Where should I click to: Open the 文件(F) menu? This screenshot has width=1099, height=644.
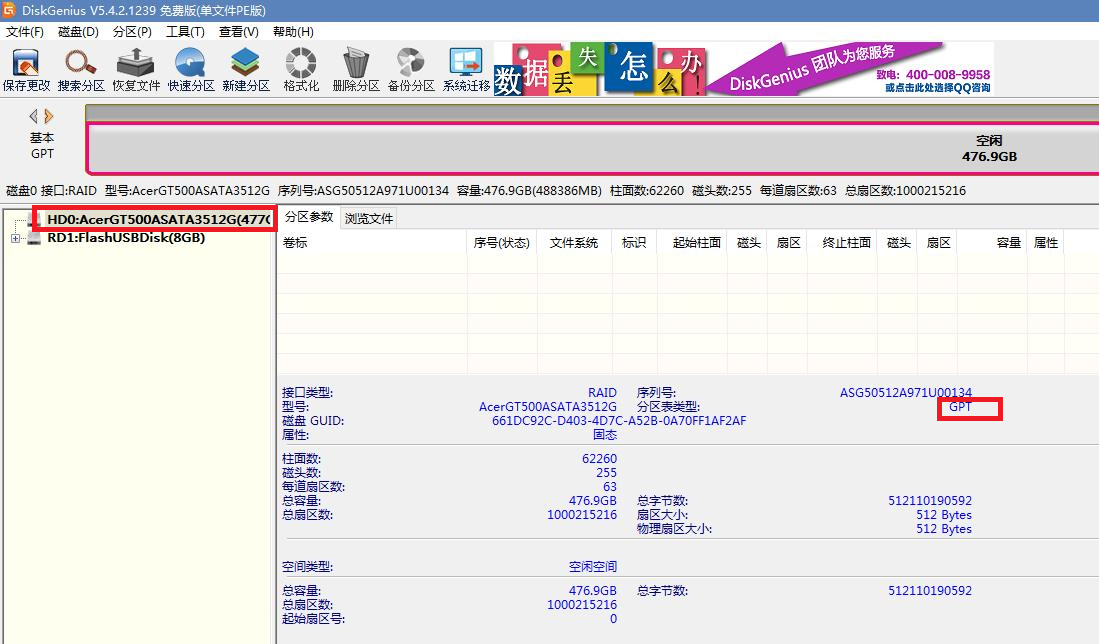[x=25, y=32]
